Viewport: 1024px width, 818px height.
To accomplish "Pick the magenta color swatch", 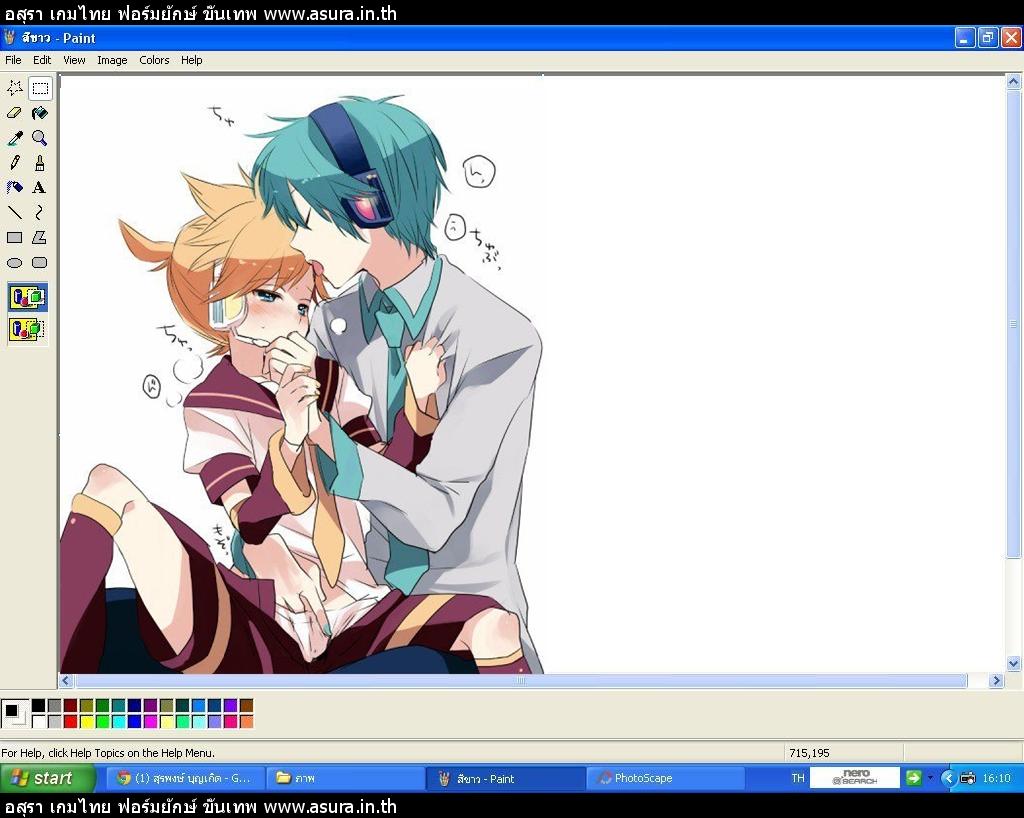I will pos(150,721).
